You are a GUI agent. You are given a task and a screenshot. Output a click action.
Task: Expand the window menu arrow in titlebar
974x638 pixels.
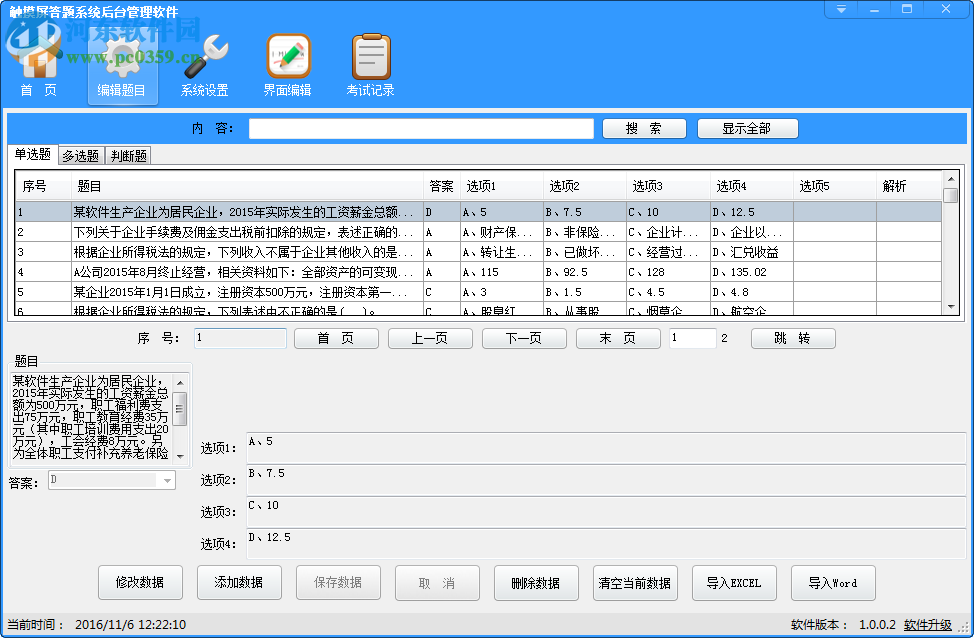click(840, 9)
